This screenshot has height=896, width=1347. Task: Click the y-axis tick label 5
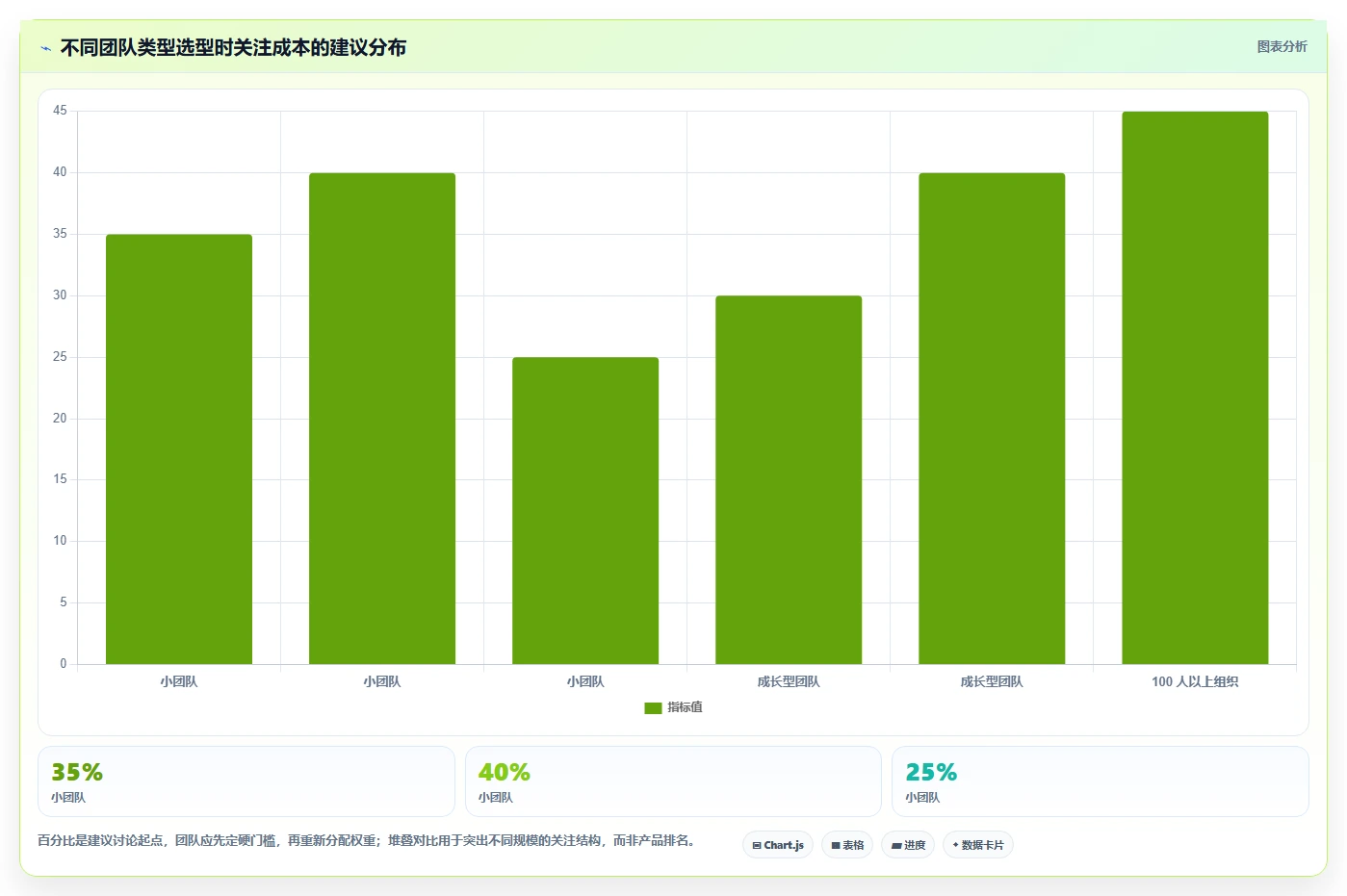(64, 602)
